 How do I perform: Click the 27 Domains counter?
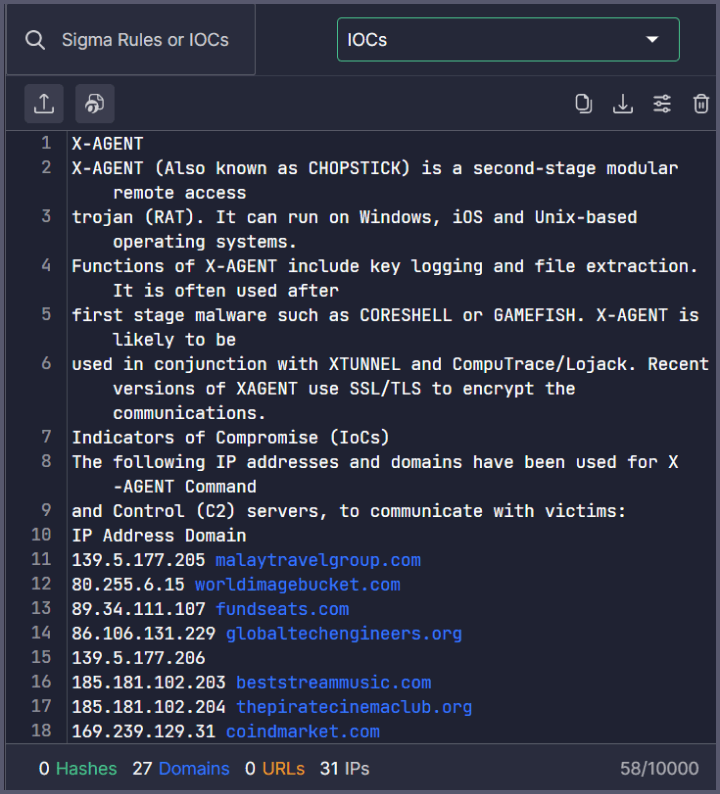click(x=181, y=769)
